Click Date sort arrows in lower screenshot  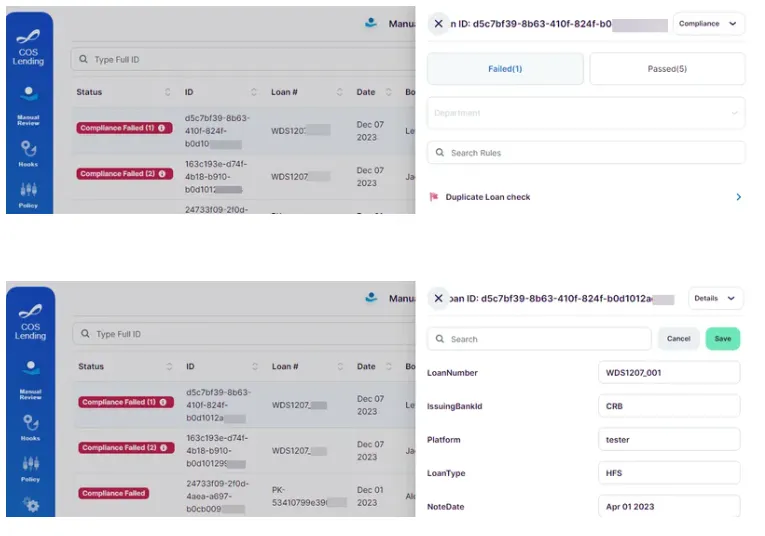click(388, 366)
